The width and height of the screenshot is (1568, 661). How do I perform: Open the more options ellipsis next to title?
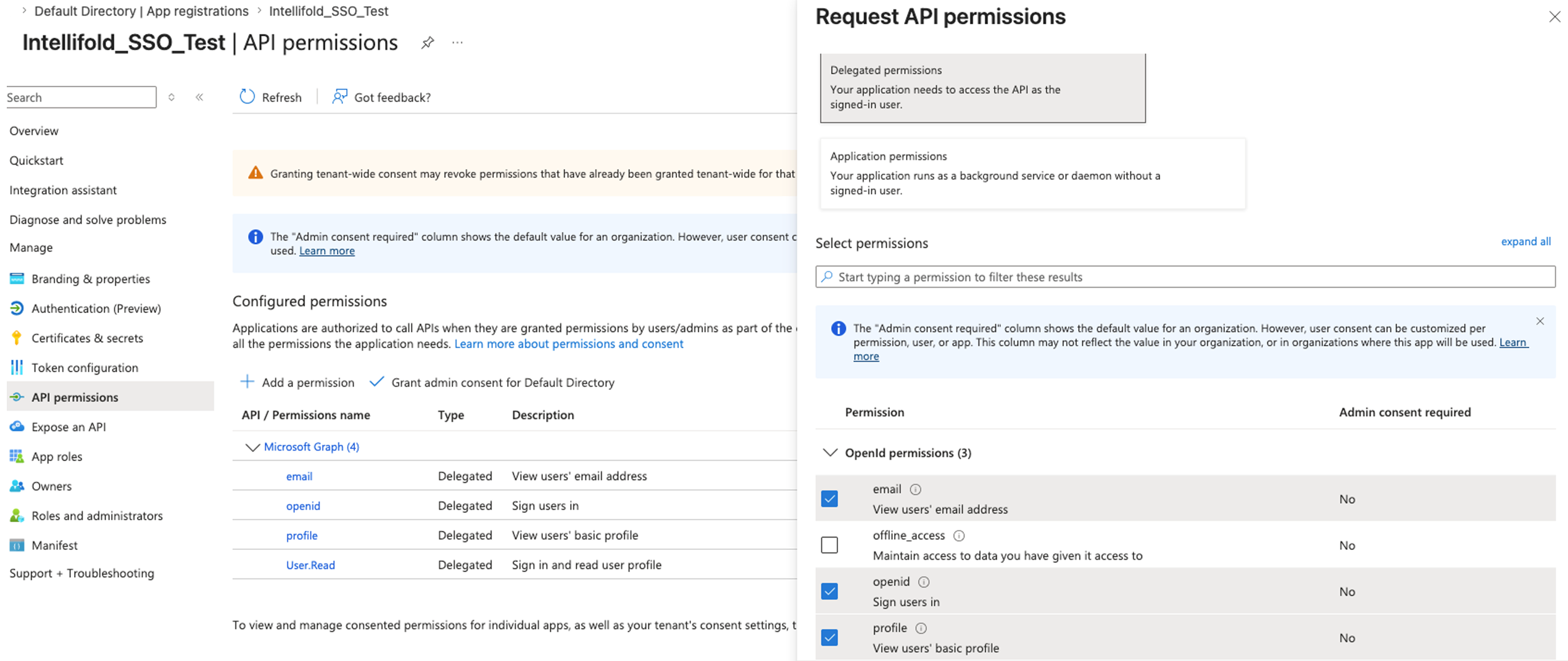(457, 43)
